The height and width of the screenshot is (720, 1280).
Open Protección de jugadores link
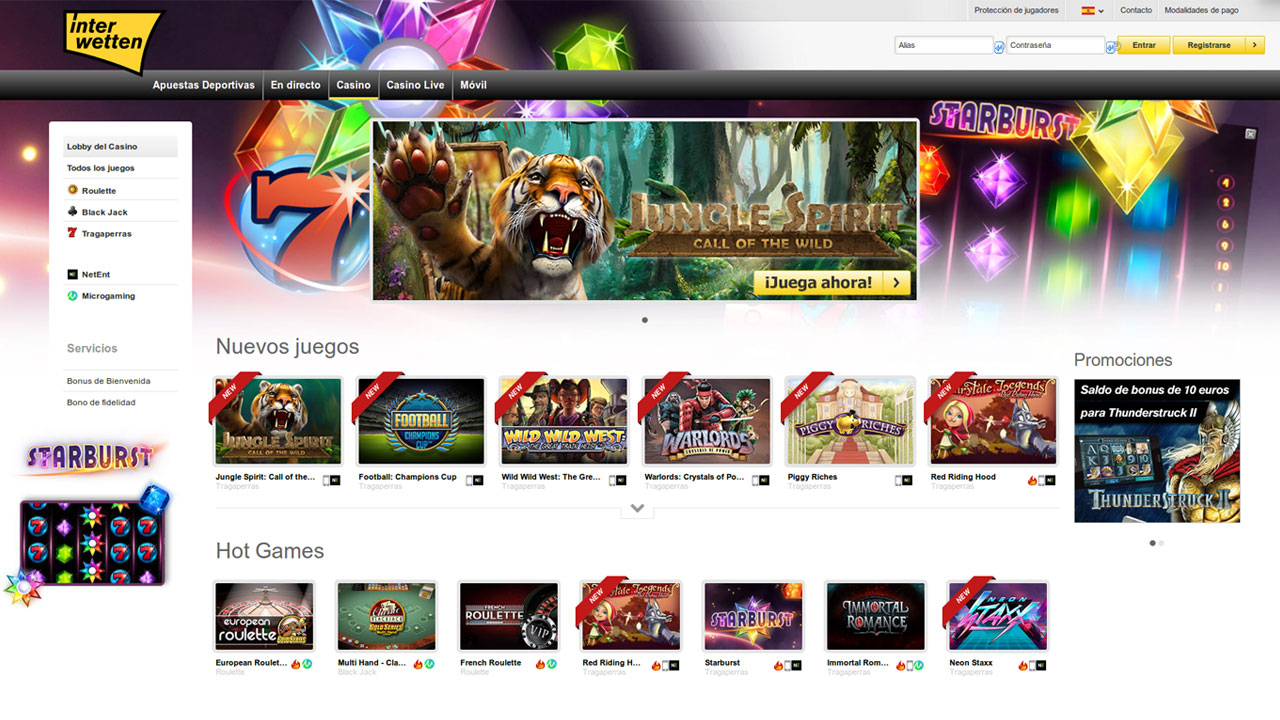point(1014,10)
